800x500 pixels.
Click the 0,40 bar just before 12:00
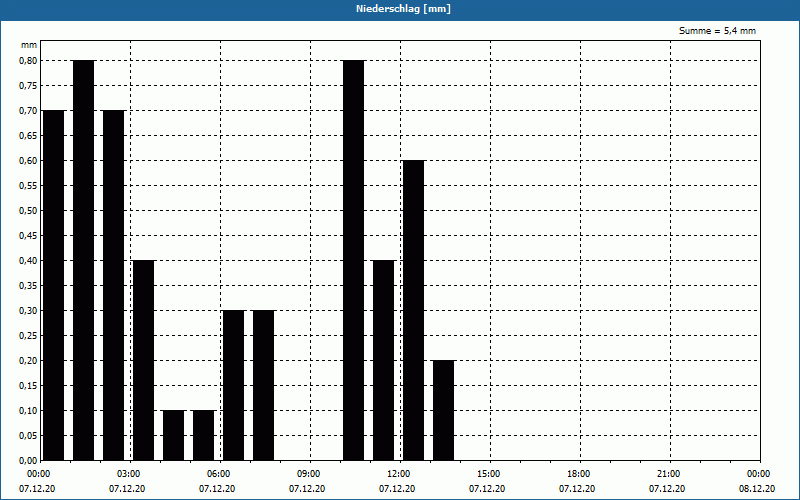click(384, 360)
